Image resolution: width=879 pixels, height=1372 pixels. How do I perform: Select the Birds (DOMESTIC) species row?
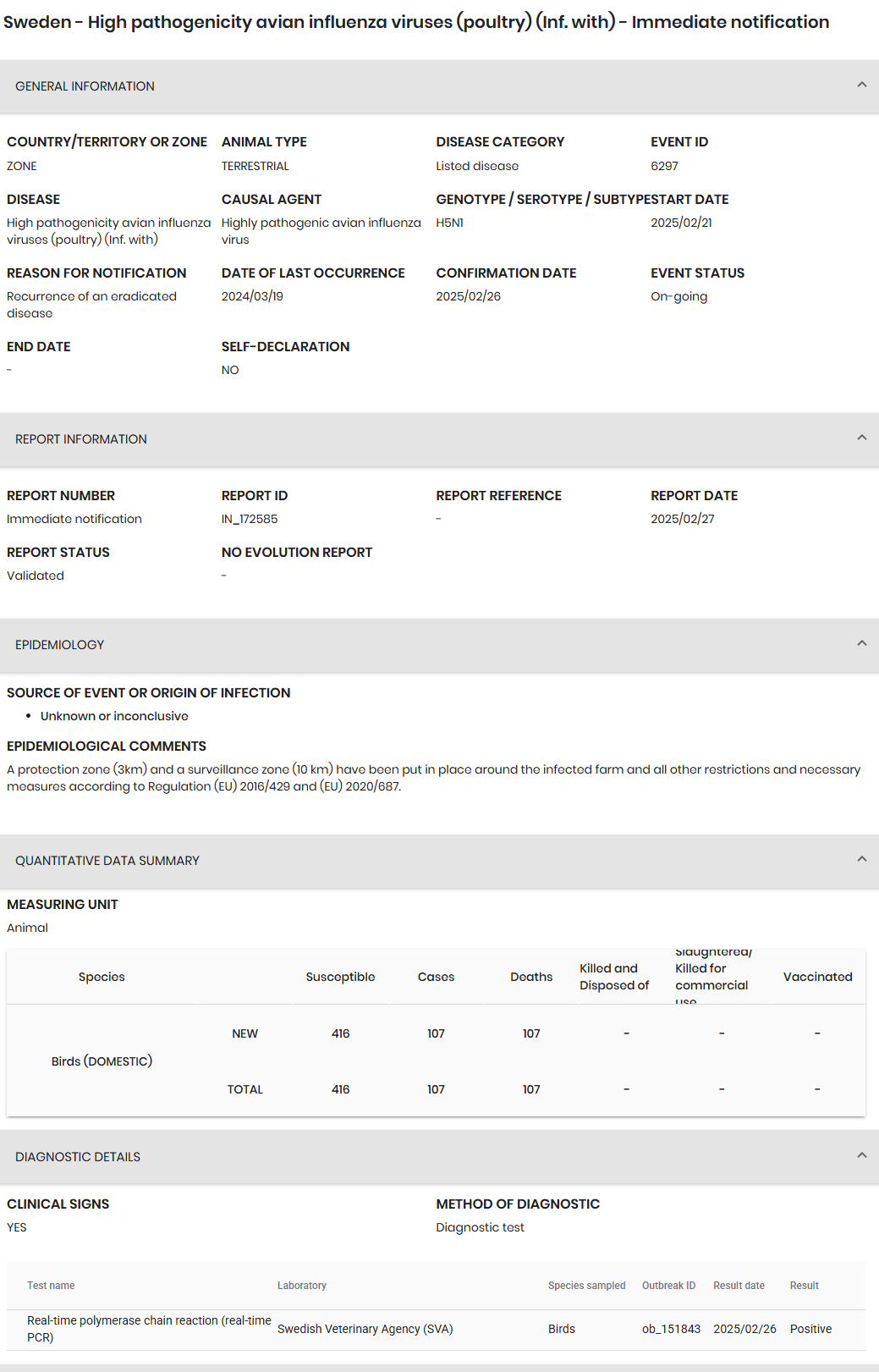coord(102,1061)
